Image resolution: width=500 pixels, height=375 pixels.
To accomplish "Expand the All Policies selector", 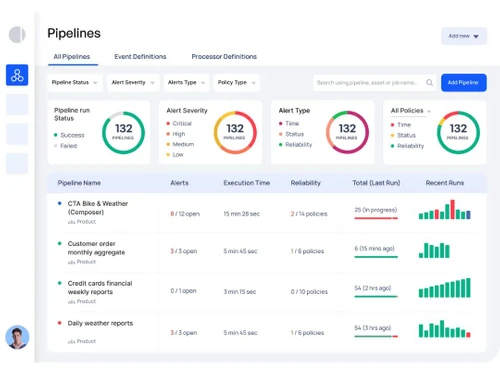I will point(411,111).
